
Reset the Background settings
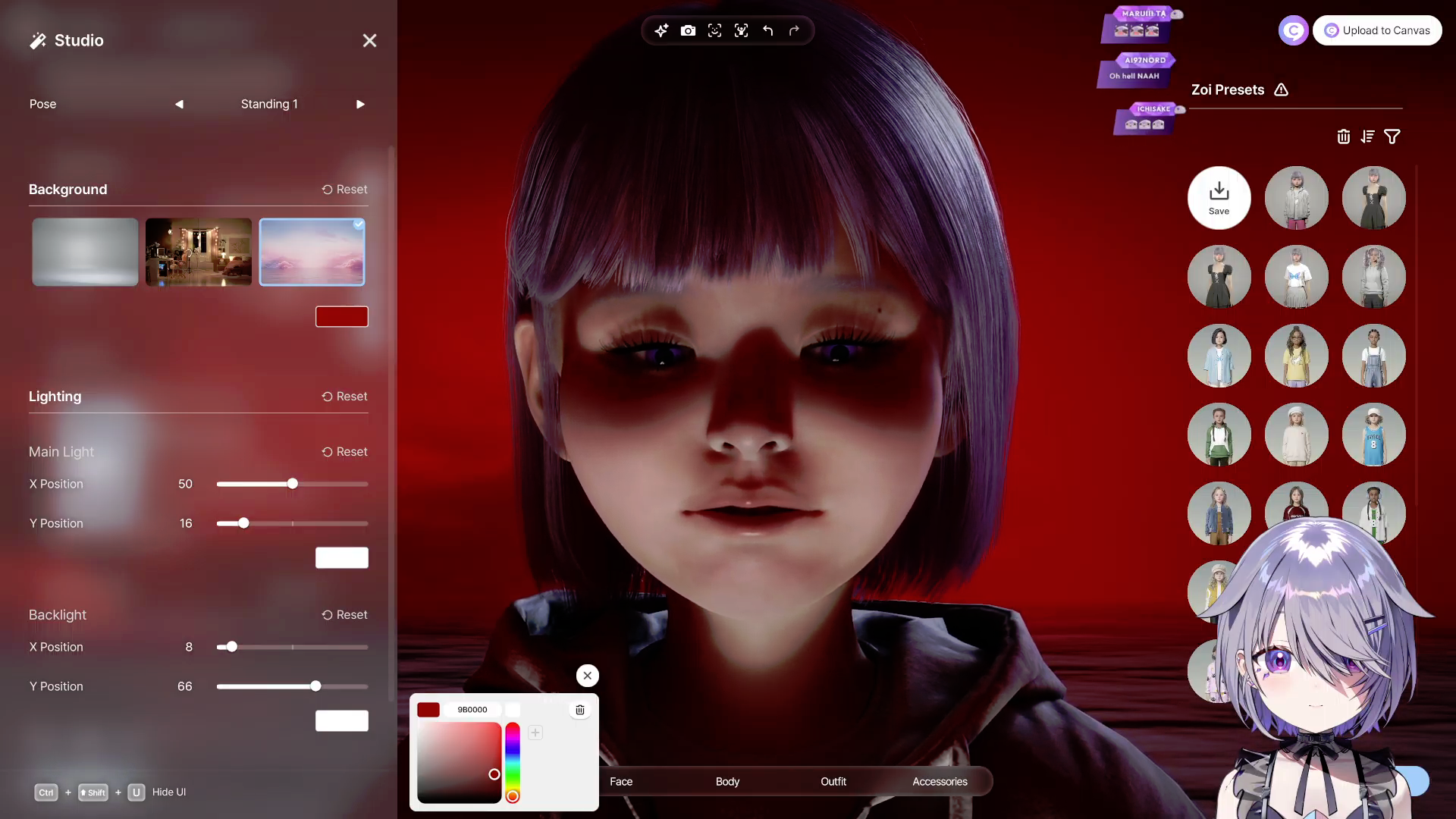point(344,190)
